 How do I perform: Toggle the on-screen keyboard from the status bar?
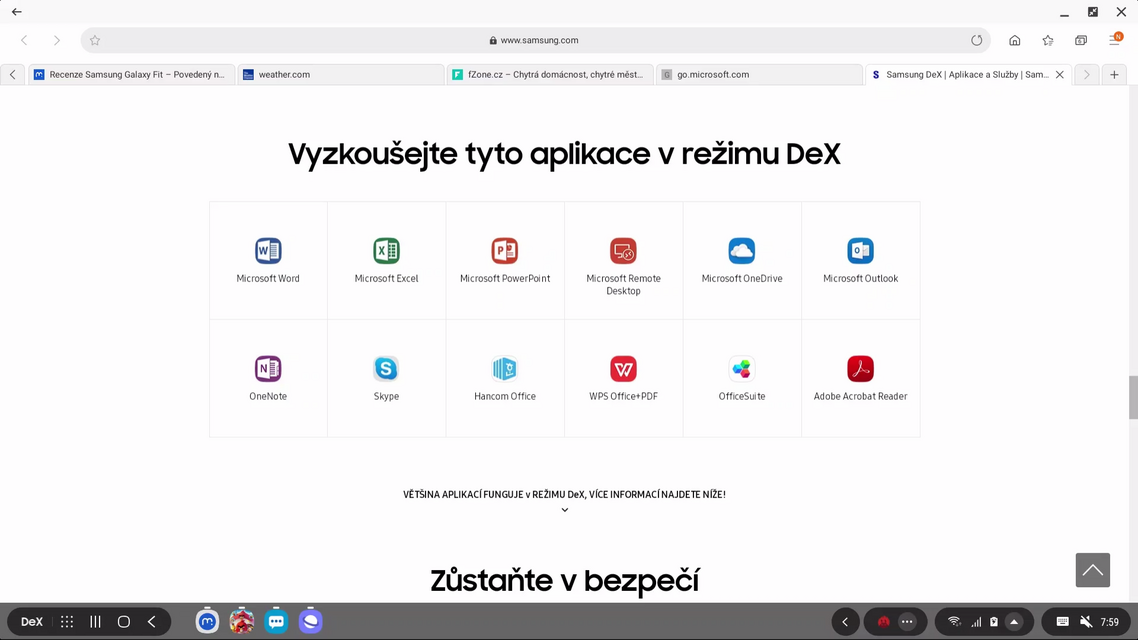pyautogui.click(x=1060, y=621)
